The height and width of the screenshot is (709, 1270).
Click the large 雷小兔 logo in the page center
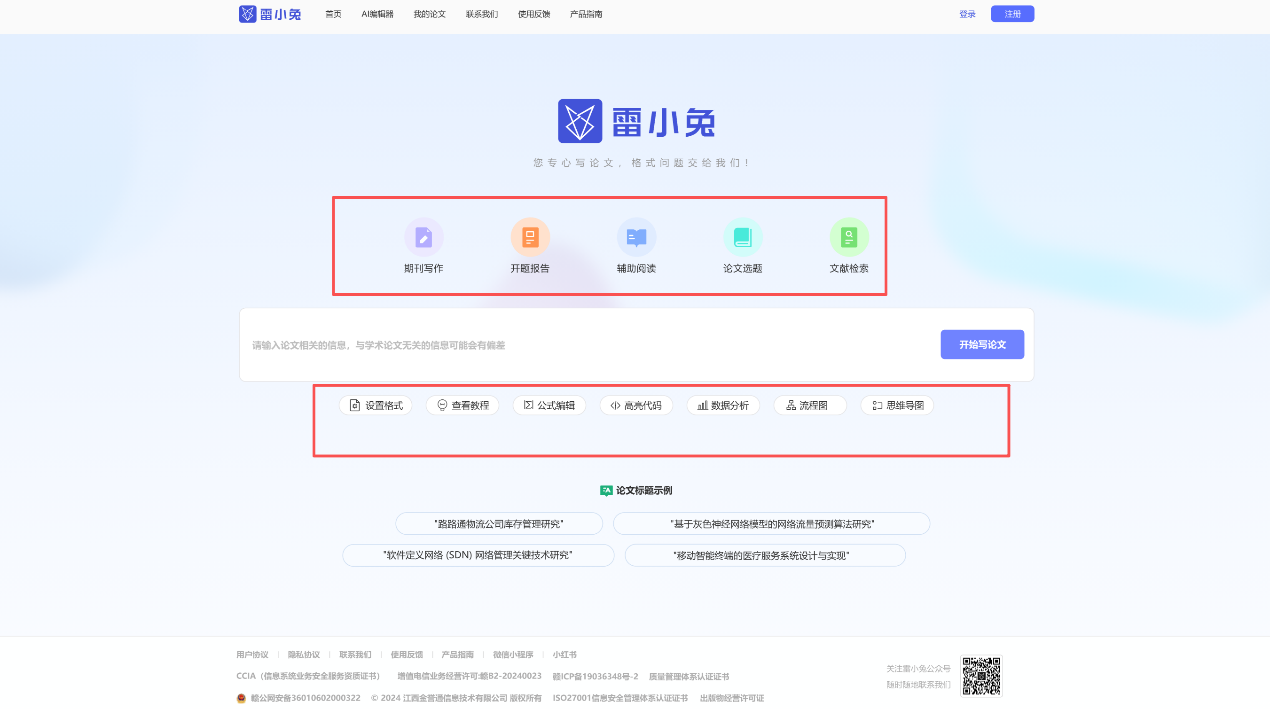point(636,121)
